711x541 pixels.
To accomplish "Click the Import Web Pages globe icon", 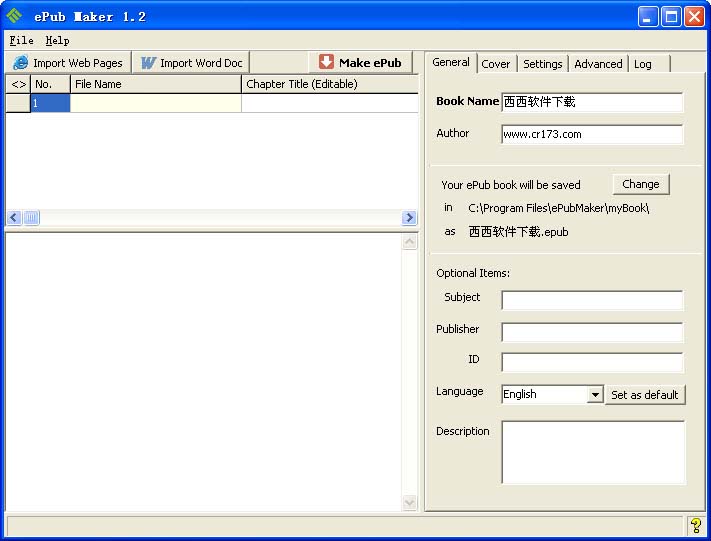I will 21,63.
